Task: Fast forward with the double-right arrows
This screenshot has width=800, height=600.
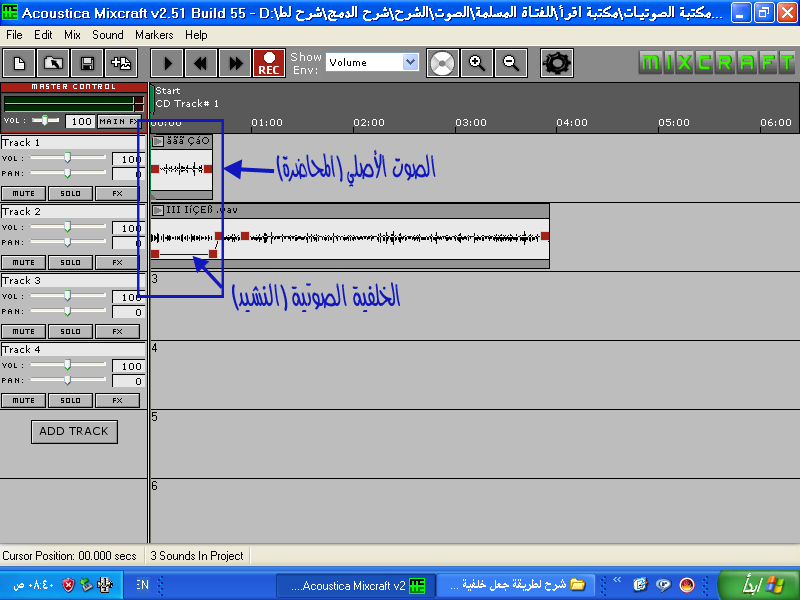Action: coord(235,63)
